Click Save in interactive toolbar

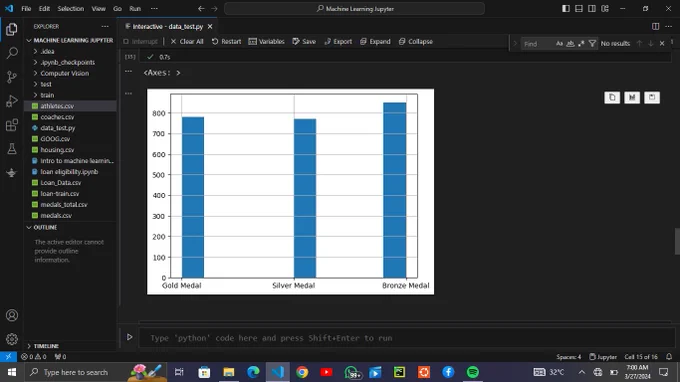(x=304, y=42)
